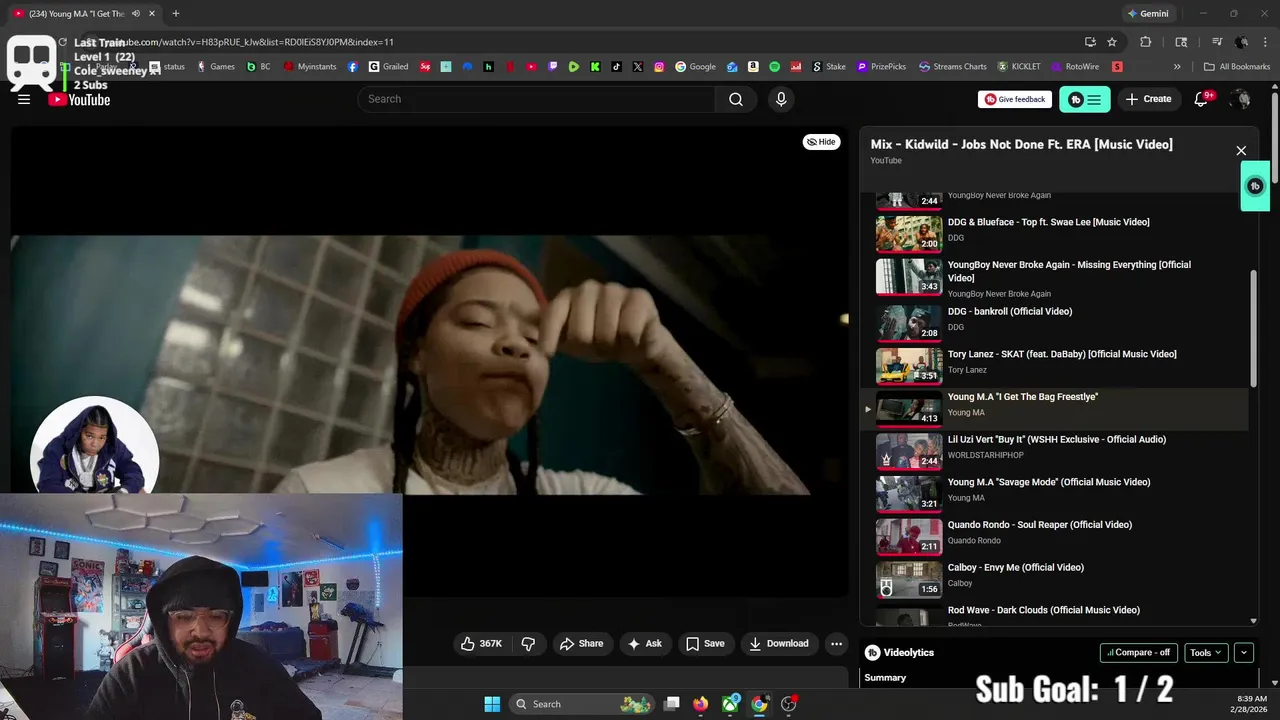Open the RotoWire bookmark
The height and width of the screenshot is (720, 1280).
click(1076, 67)
